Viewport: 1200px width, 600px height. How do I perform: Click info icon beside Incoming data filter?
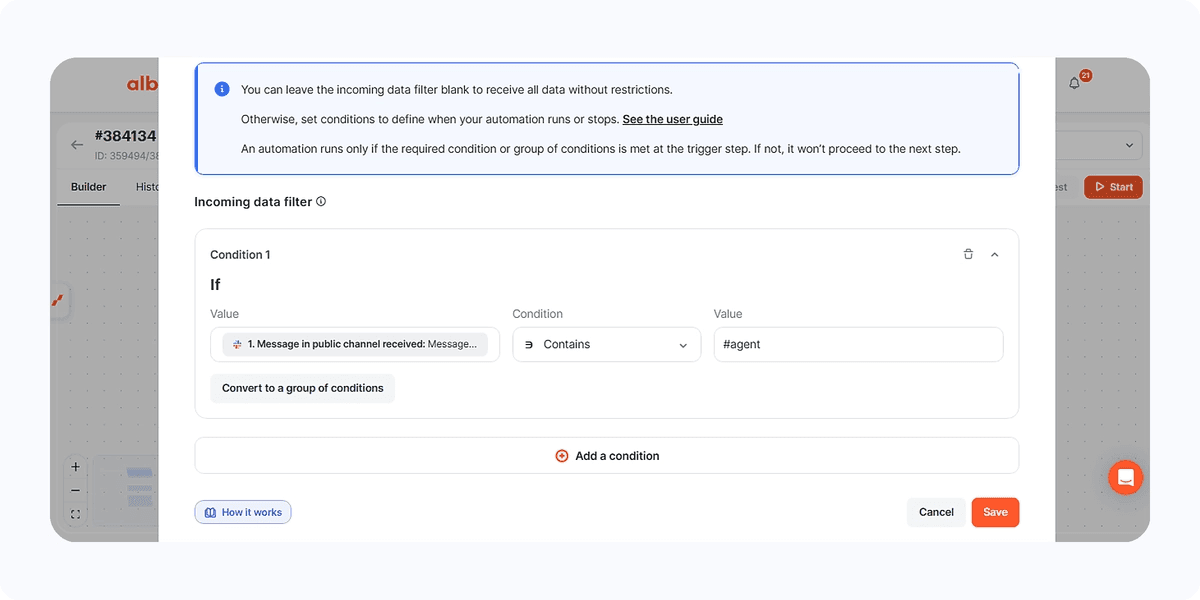(321, 201)
